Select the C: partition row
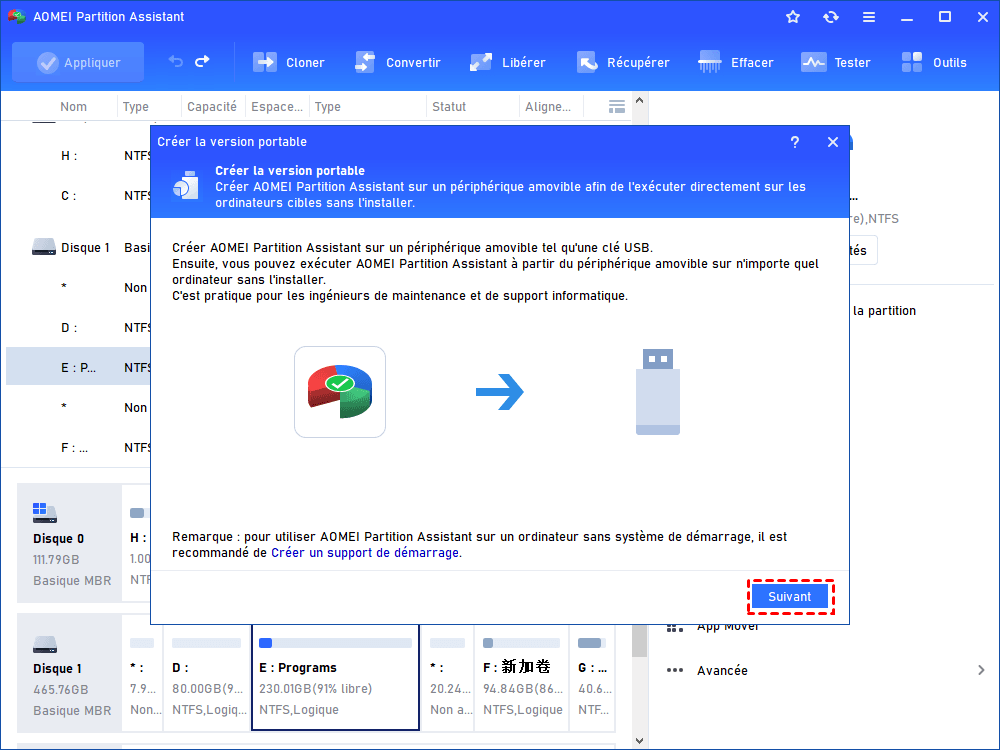 click(x=78, y=196)
